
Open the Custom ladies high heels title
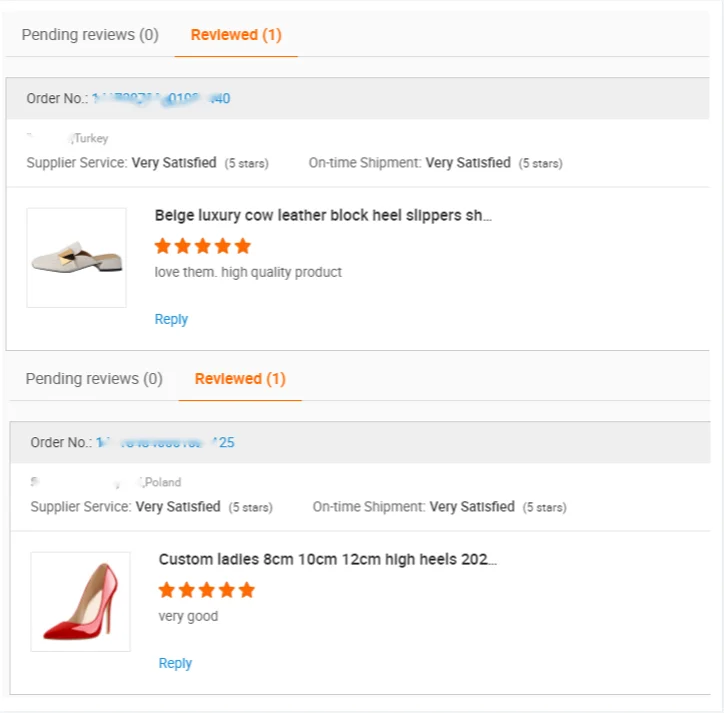(327, 559)
